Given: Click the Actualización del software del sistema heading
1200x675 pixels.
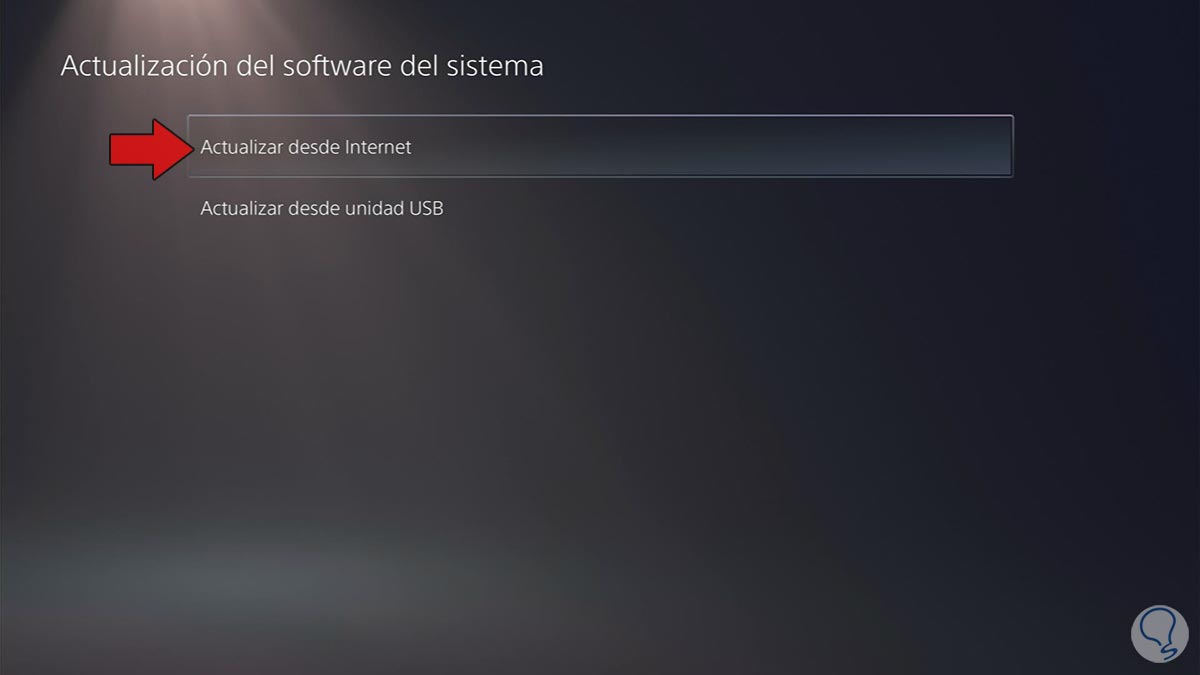Looking at the screenshot, I should click(x=302, y=66).
